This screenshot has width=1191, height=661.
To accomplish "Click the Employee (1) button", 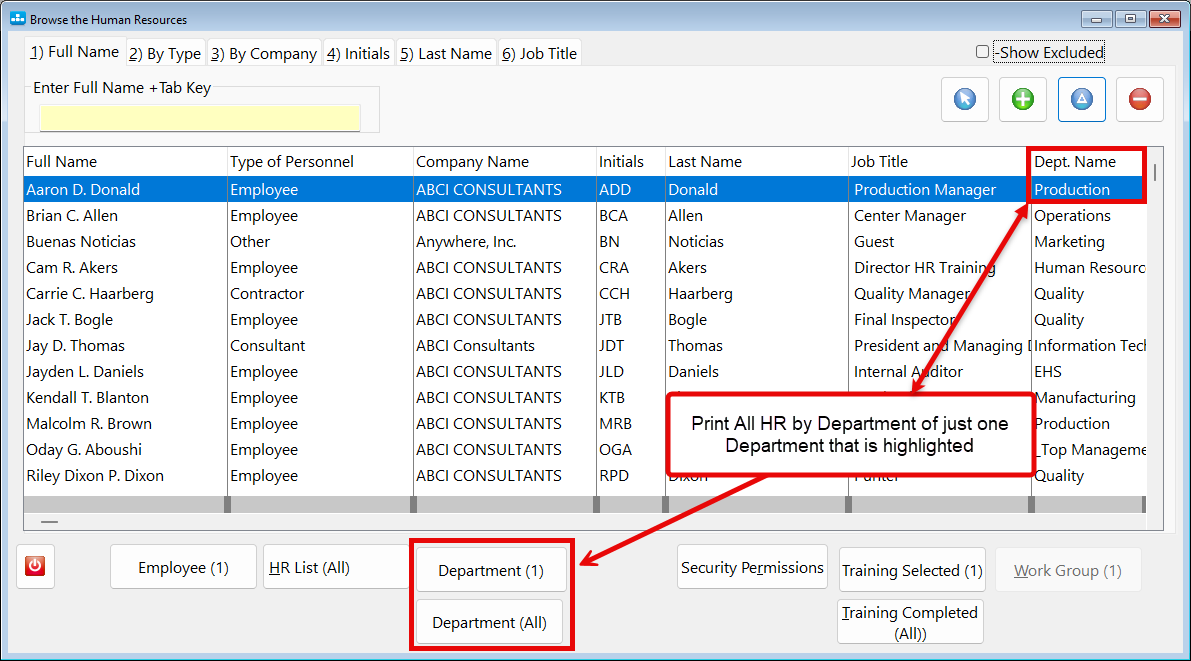I will (x=183, y=567).
